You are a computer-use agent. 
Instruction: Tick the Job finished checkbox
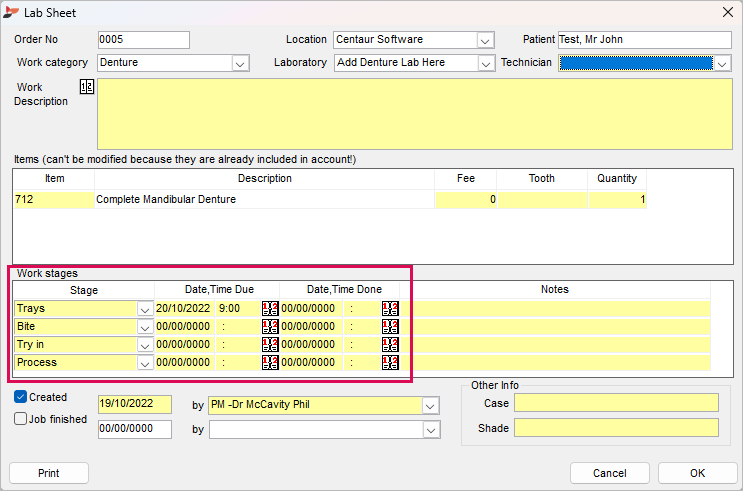point(20,419)
